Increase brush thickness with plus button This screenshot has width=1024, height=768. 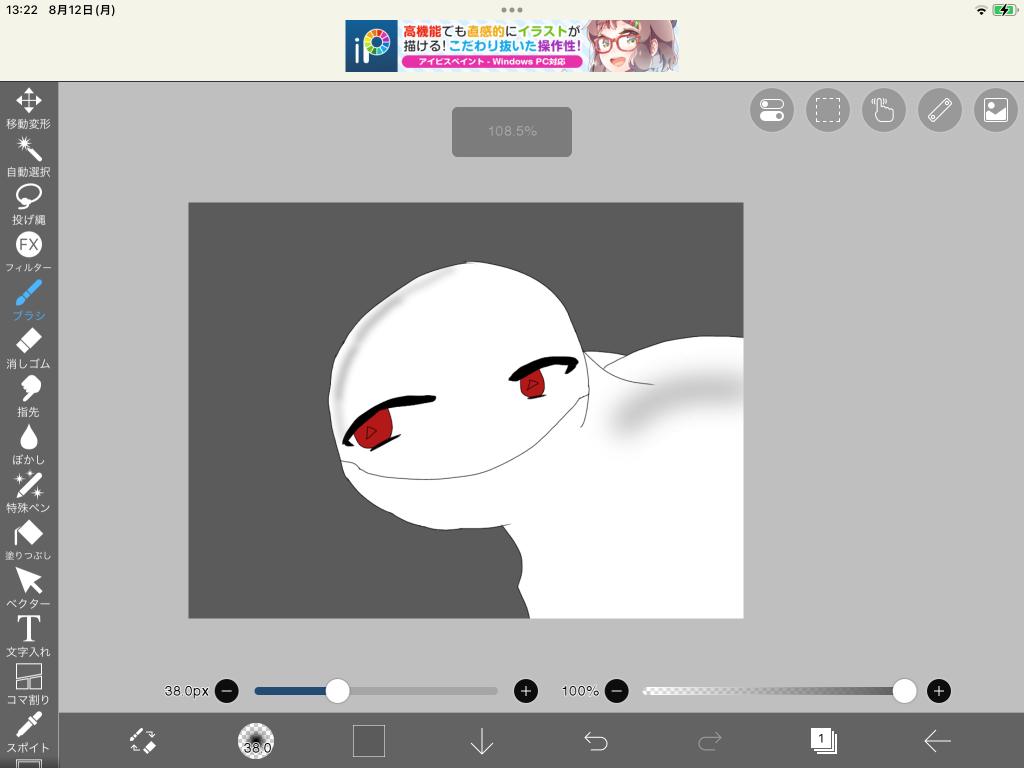point(526,691)
